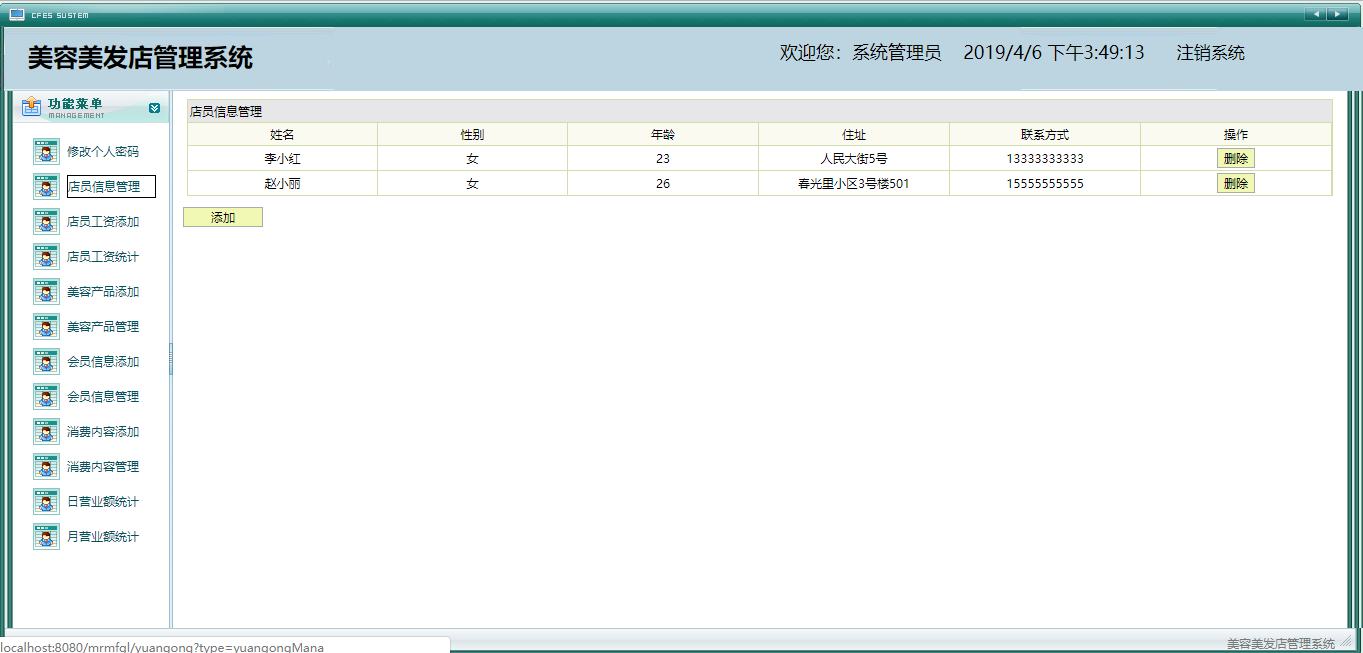Viewport: 1363px width, 653px height.
Task: Click the date and time display
Action: tap(1054, 53)
